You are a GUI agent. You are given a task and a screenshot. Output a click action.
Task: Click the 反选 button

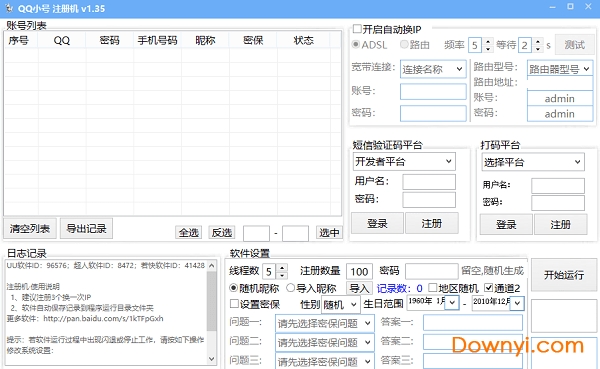222,232
